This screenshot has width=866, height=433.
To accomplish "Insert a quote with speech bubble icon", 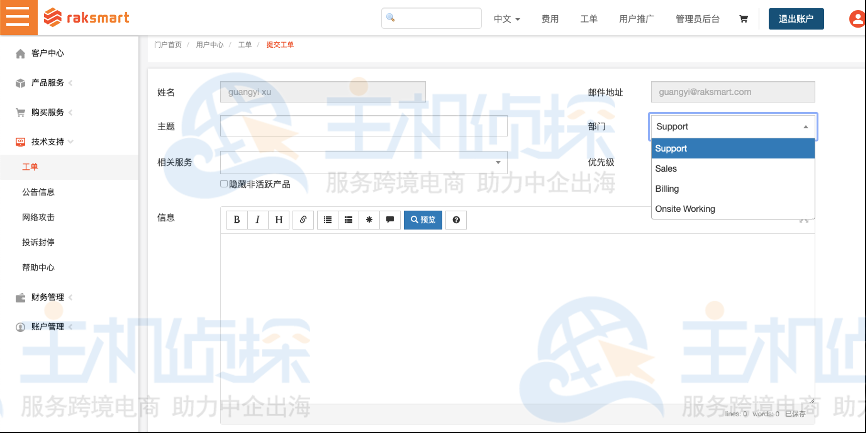I will coord(390,220).
